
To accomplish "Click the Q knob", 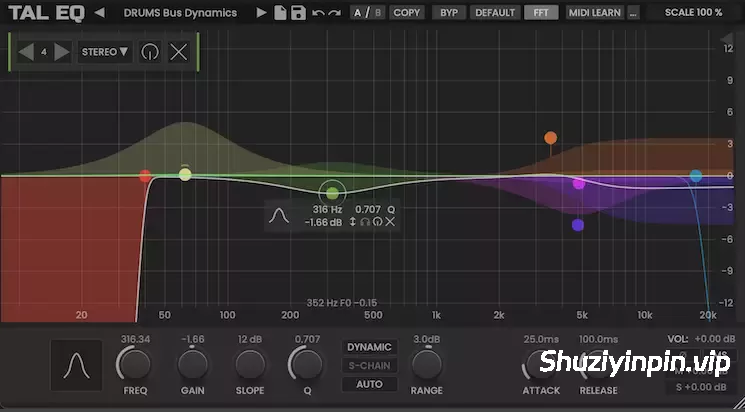I will [307, 364].
